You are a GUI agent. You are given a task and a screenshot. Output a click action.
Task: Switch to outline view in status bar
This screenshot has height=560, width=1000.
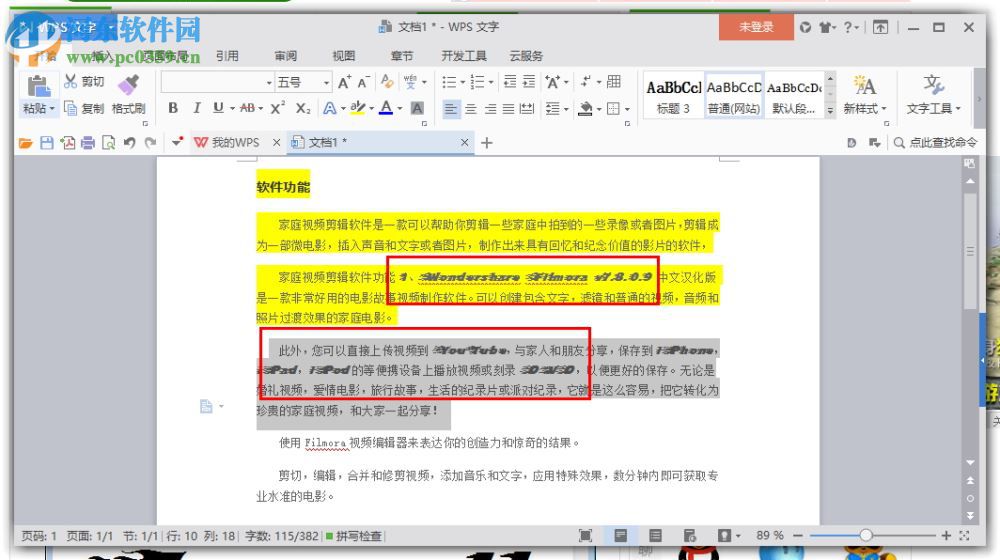coord(655,536)
